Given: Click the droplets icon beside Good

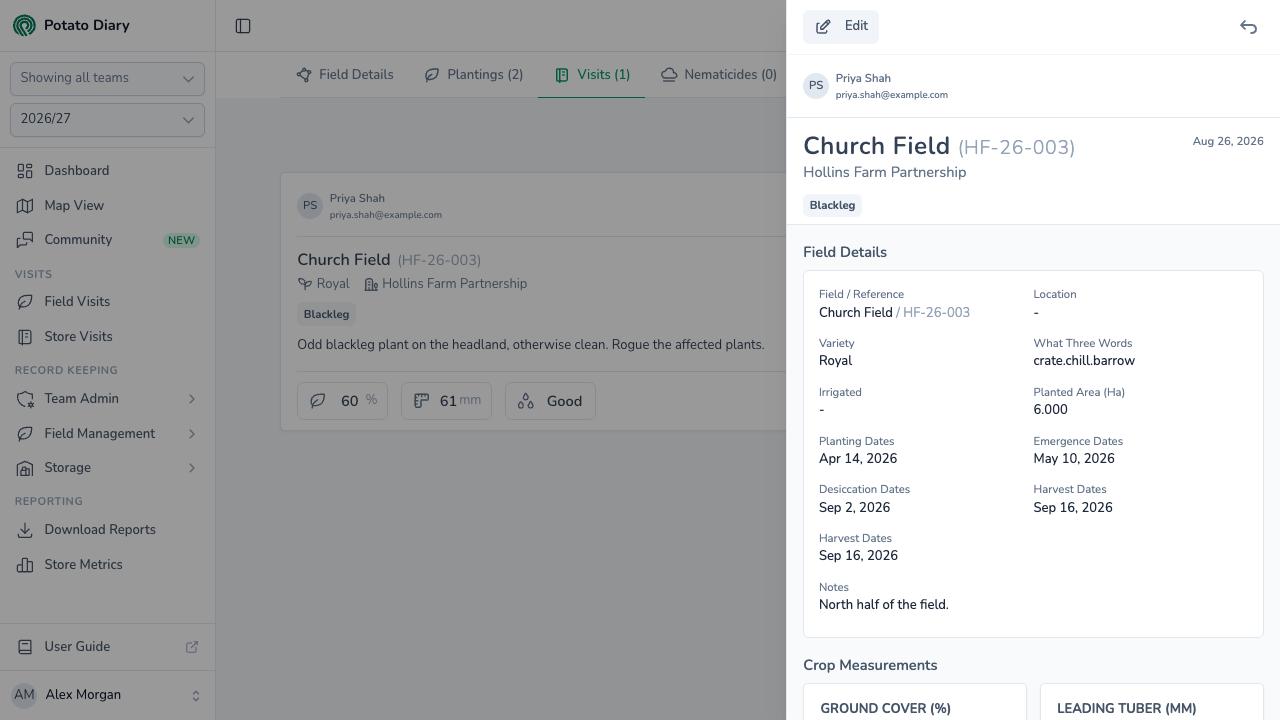Looking at the screenshot, I should [x=526, y=401].
